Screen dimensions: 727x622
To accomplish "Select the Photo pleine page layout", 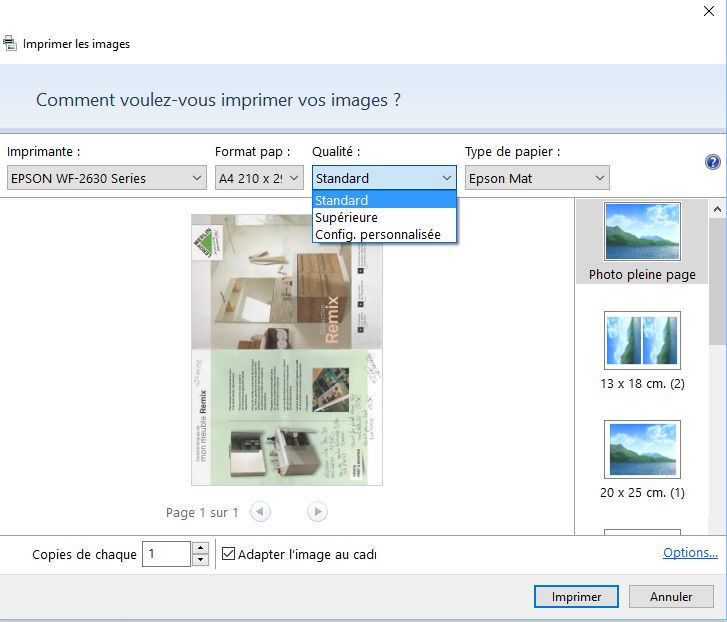I will pyautogui.click(x=642, y=242).
